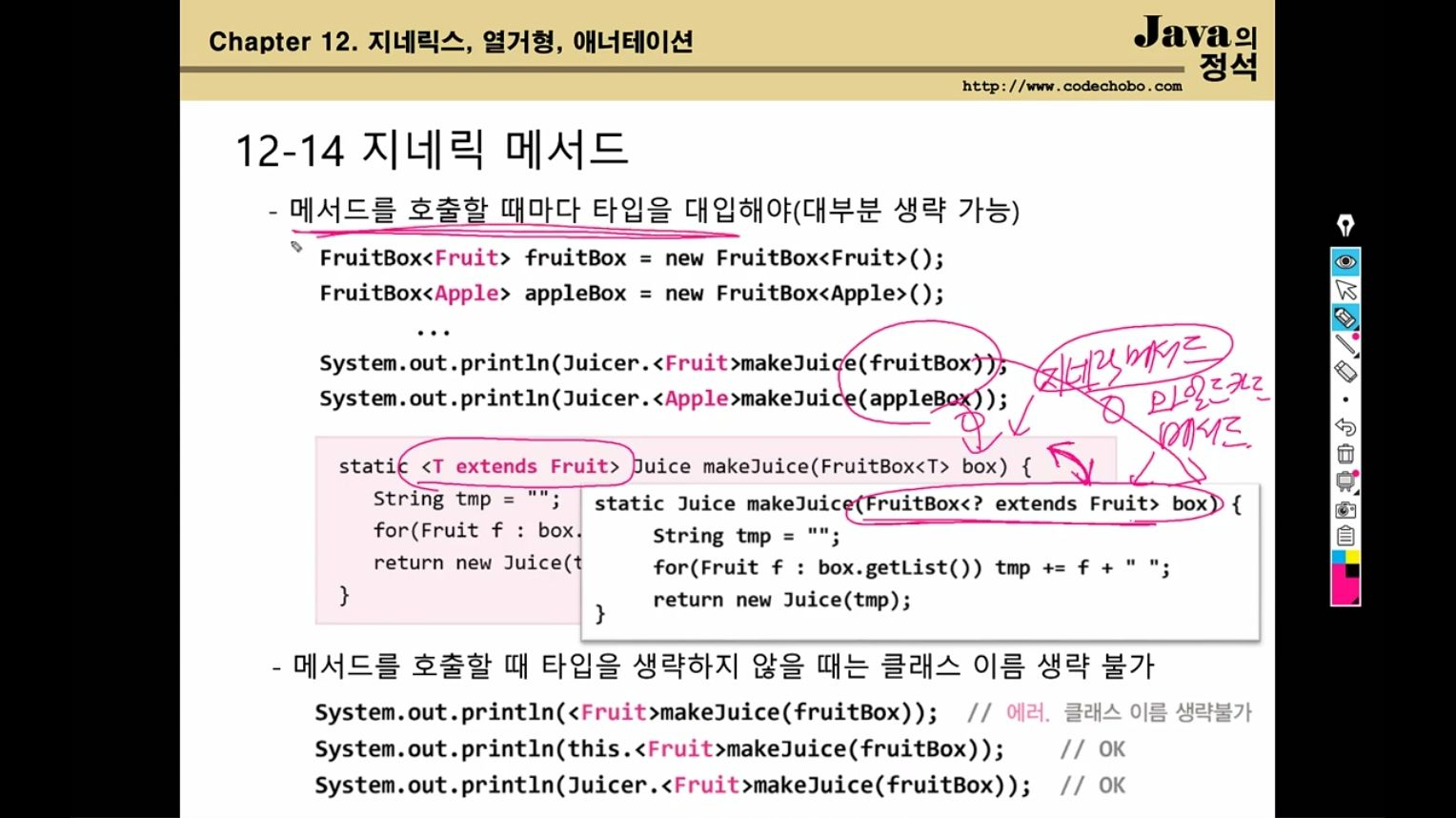Click the pen nib icon atop the annotation toolbar
The height and width of the screenshot is (818, 1456).
1345,225
